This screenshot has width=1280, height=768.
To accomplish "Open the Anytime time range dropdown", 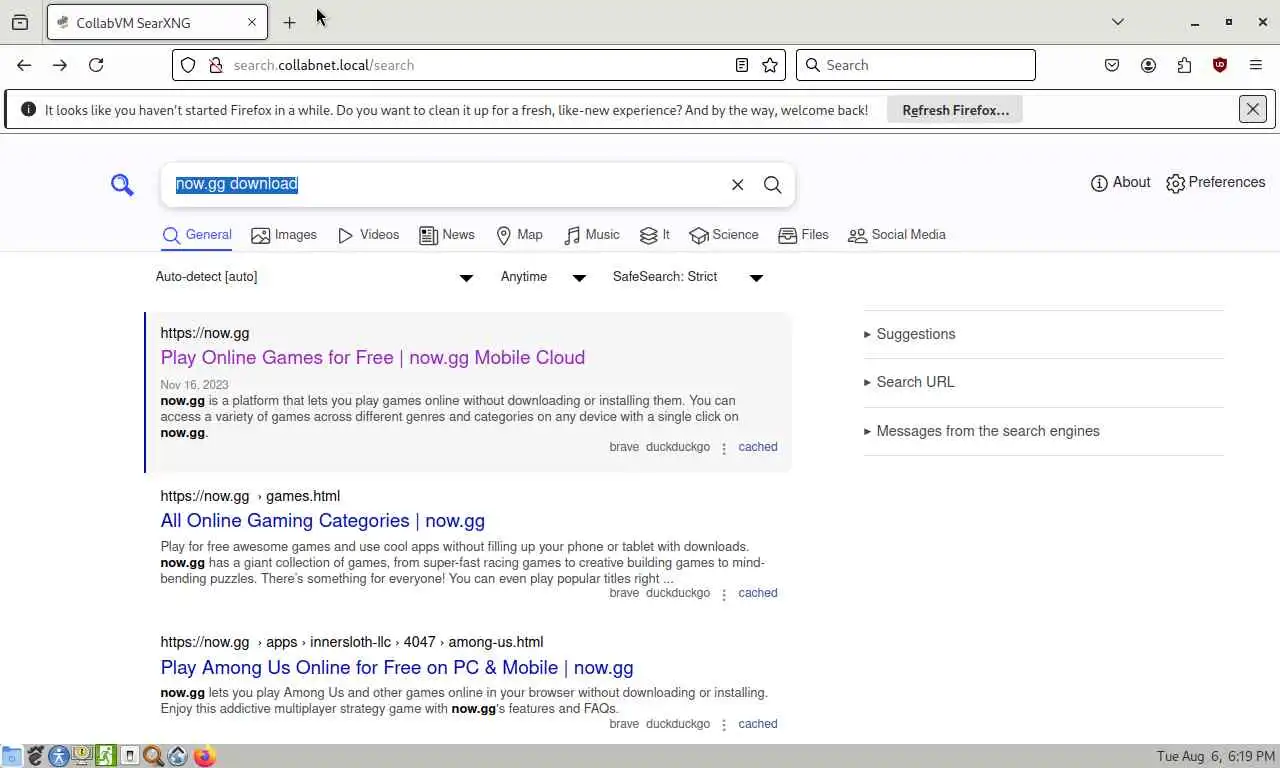I will 543,277.
